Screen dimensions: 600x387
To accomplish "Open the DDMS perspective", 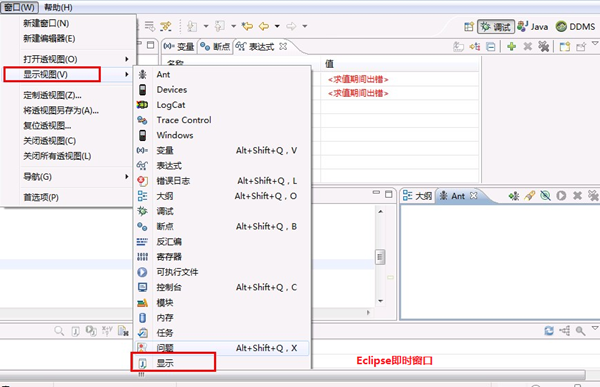I will pyautogui.click(x=576, y=26).
